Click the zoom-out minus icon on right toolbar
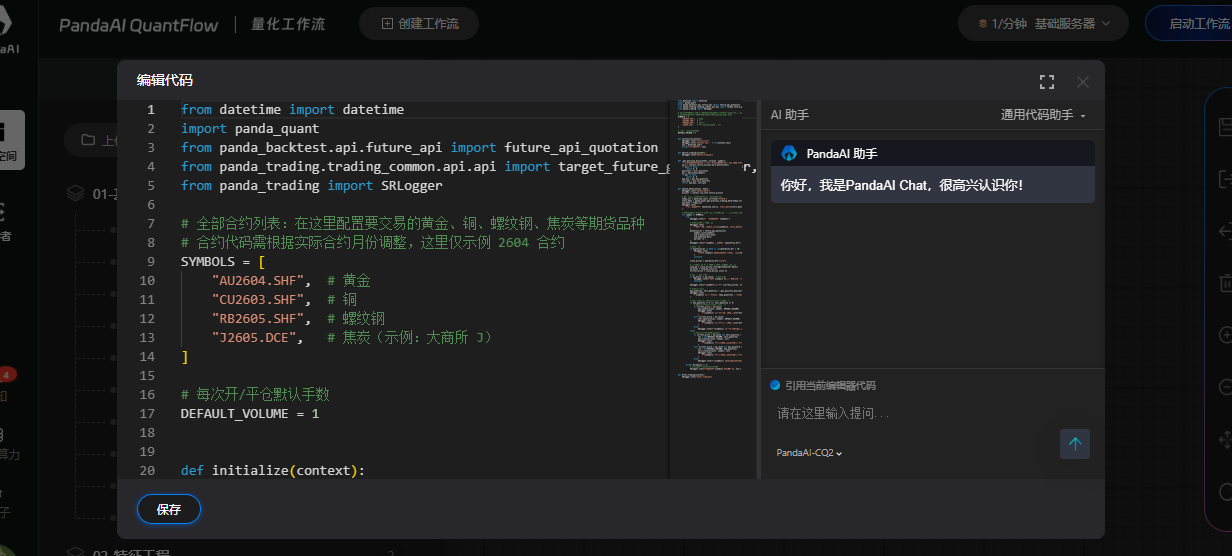1232x556 pixels. [1225, 387]
